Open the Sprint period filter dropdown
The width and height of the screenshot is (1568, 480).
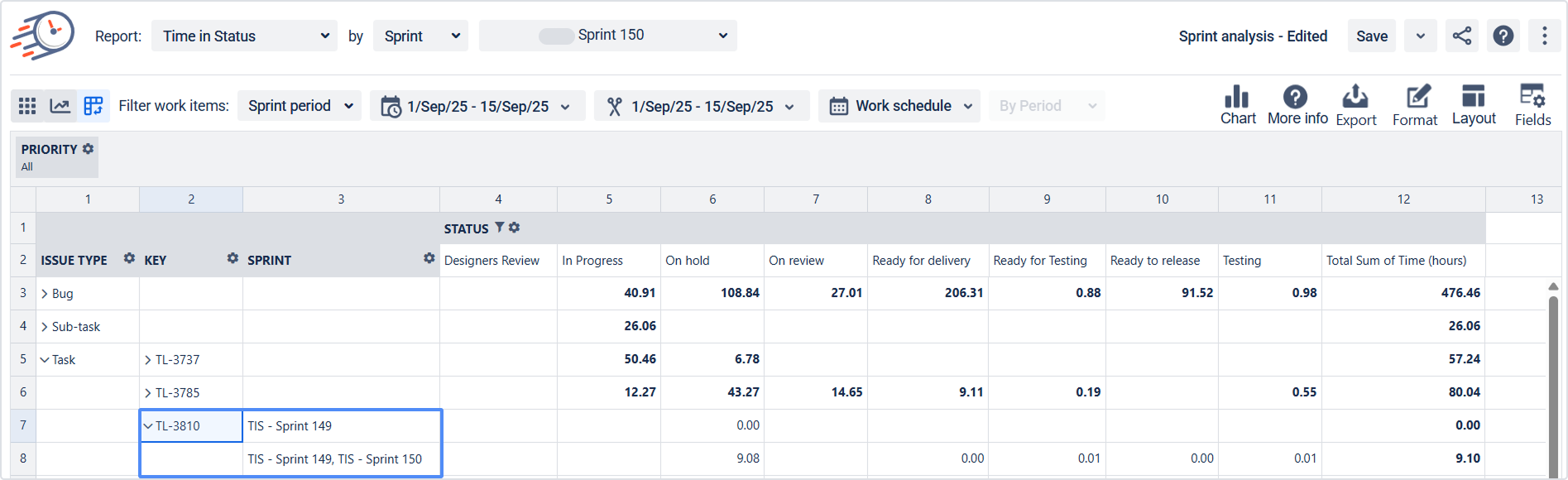pos(300,106)
